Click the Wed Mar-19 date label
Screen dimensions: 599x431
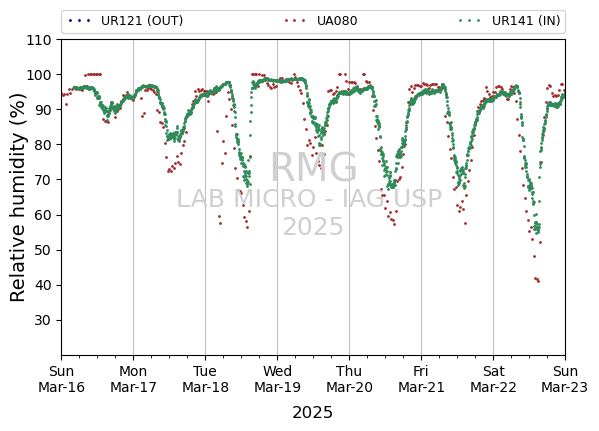277,379
